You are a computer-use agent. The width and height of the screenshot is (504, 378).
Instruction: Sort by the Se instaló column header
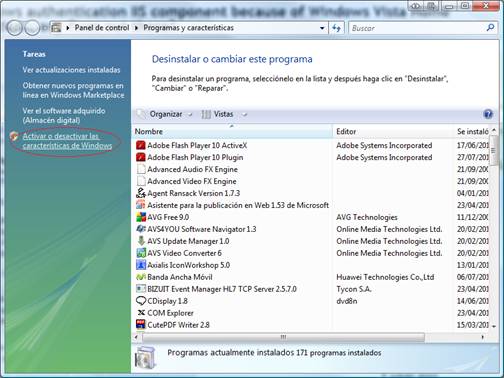click(x=472, y=132)
